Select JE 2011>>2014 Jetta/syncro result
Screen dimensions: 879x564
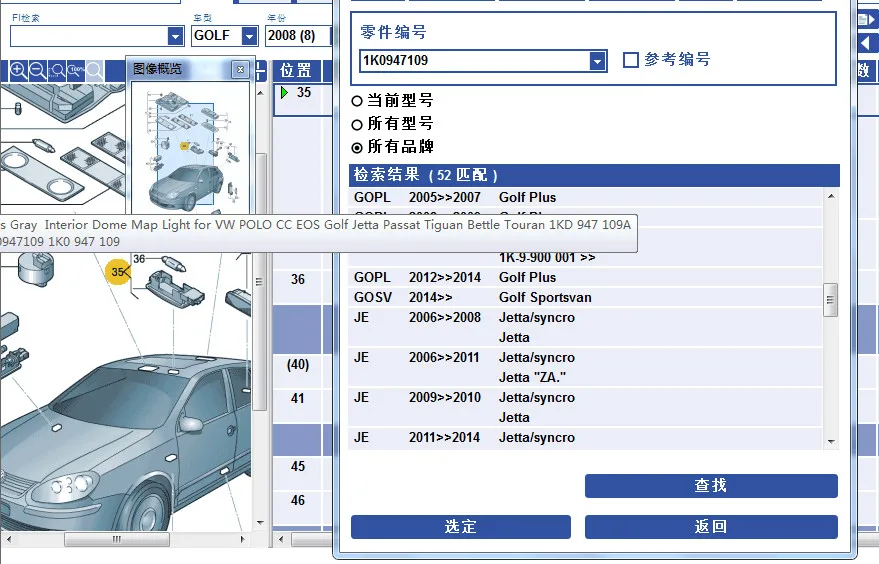585,438
